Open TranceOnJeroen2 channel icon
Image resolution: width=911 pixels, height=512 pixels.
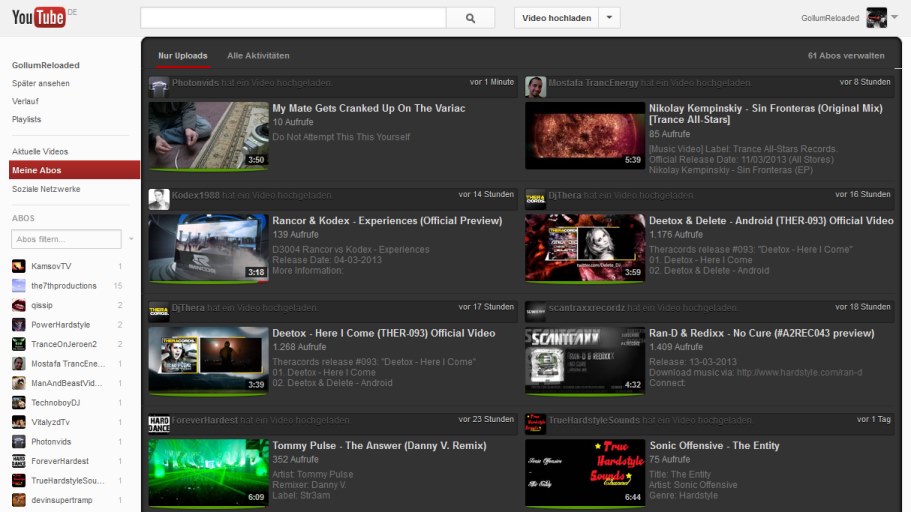[19, 344]
